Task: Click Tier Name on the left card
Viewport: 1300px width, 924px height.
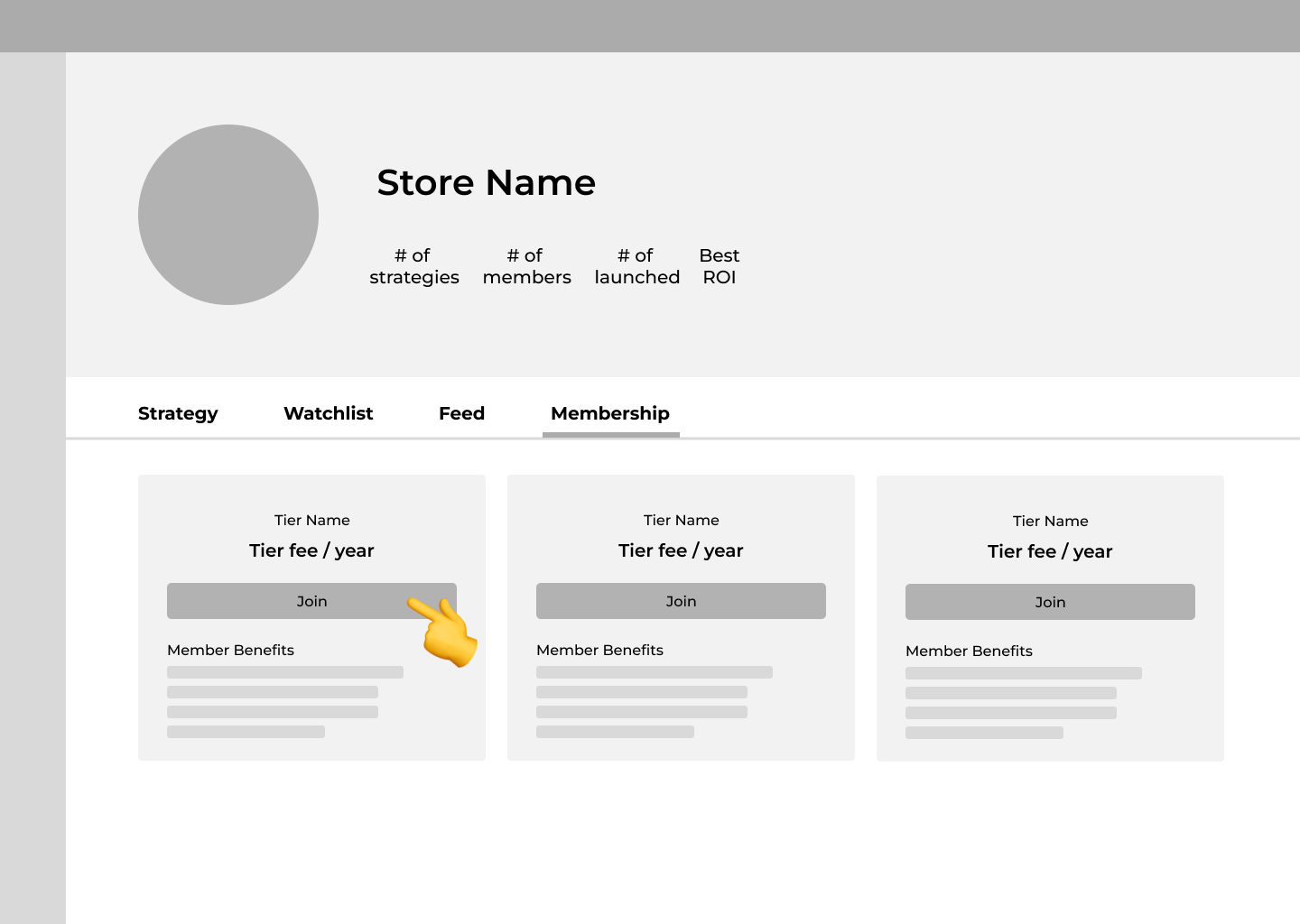Action: [311, 521]
